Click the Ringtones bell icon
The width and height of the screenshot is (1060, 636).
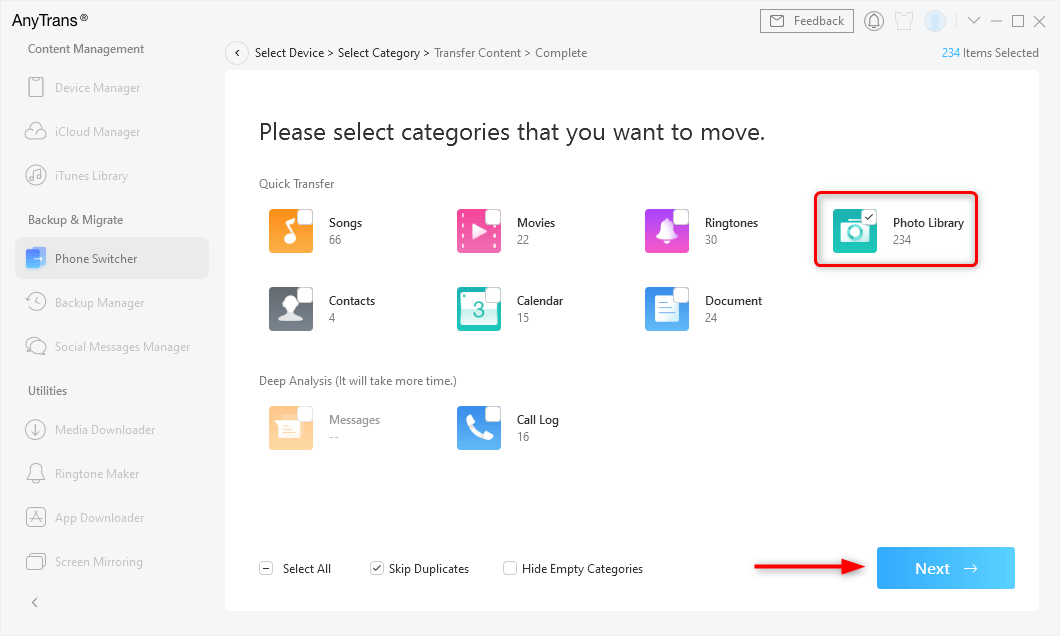(x=667, y=231)
